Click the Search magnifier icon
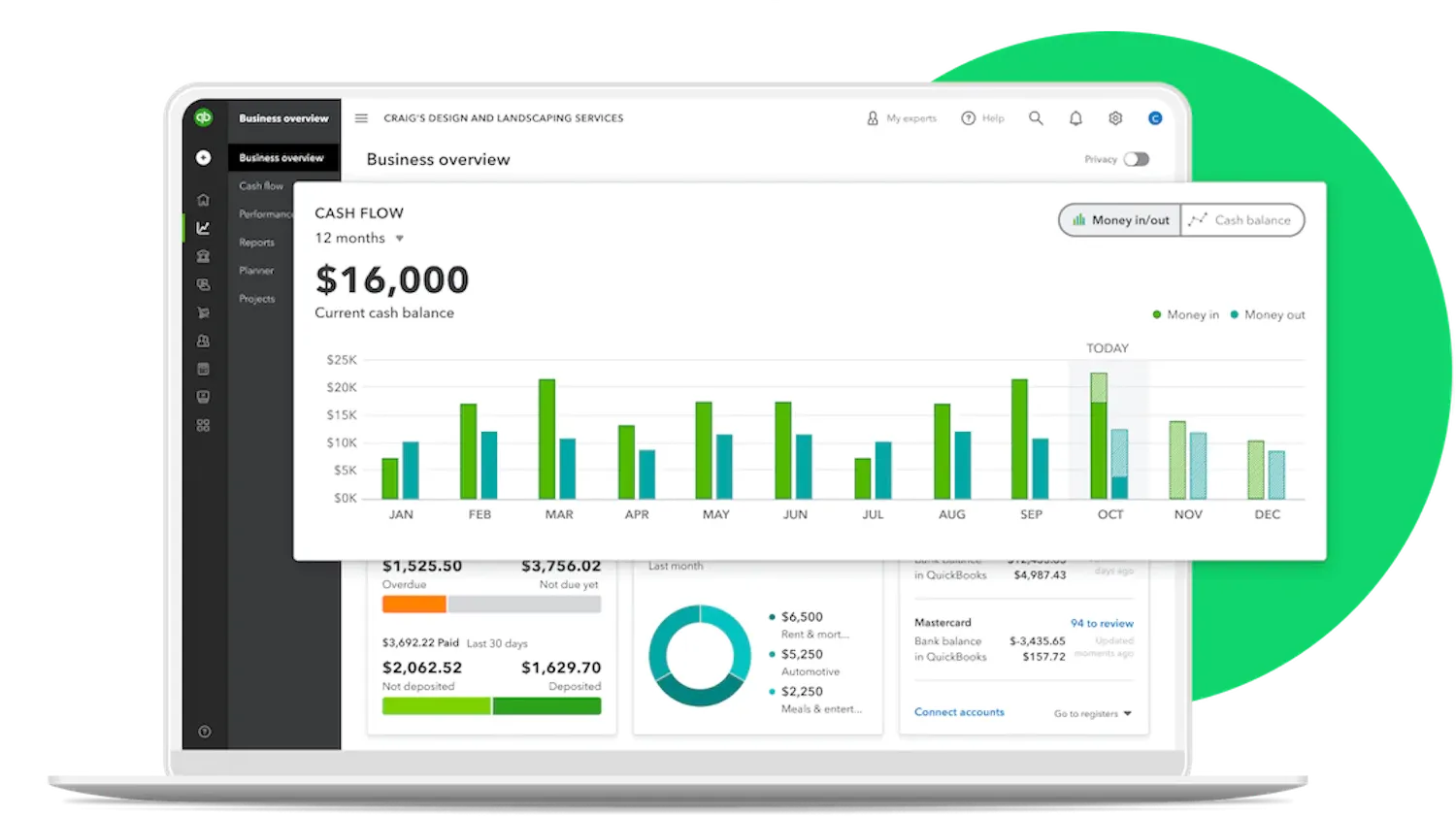 click(1036, 118)
